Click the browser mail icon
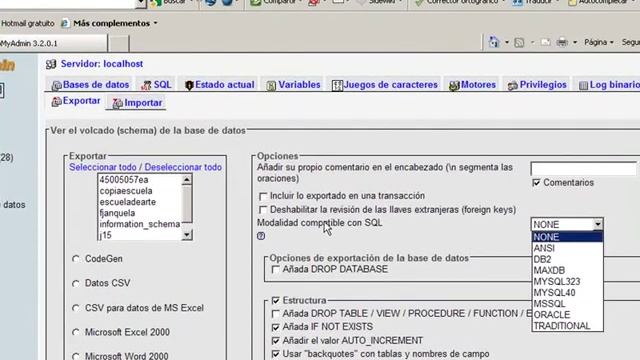Image resolution: width=640 pixels, height=360 pixels. click(x=545, y=42)
